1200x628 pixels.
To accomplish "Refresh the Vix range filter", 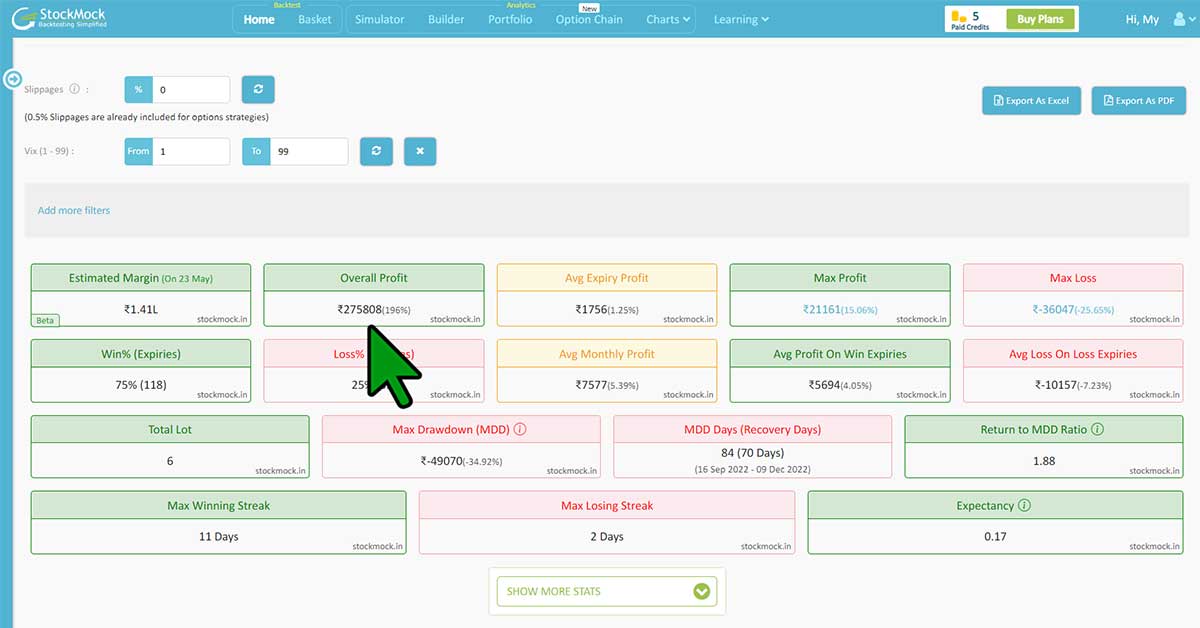I will point(376,151).
